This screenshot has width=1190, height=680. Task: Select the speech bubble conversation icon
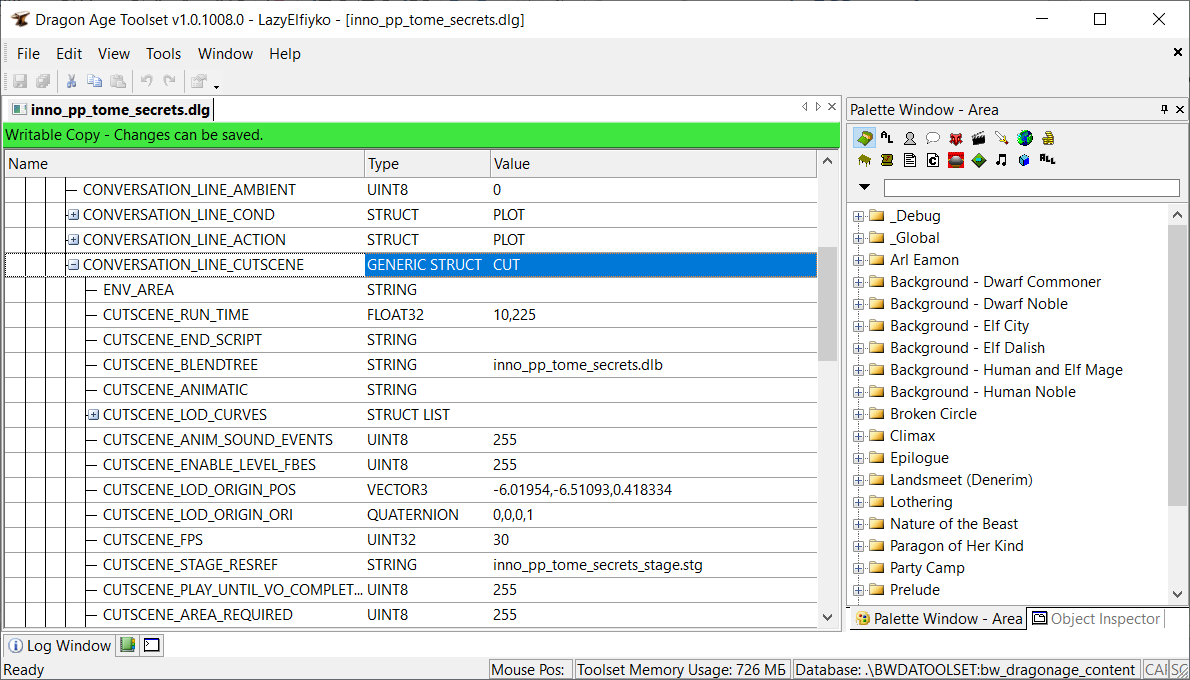coord(933,138)
